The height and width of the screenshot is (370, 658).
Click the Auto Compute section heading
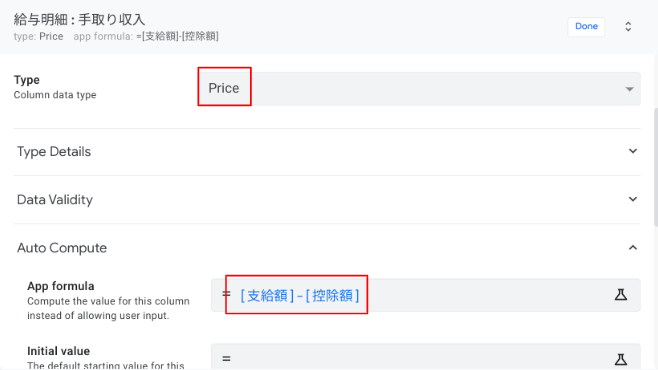tap(62, 248)
